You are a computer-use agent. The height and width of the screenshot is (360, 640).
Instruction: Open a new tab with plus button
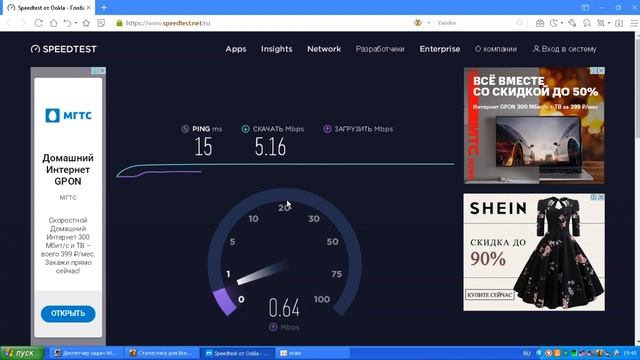104,7
